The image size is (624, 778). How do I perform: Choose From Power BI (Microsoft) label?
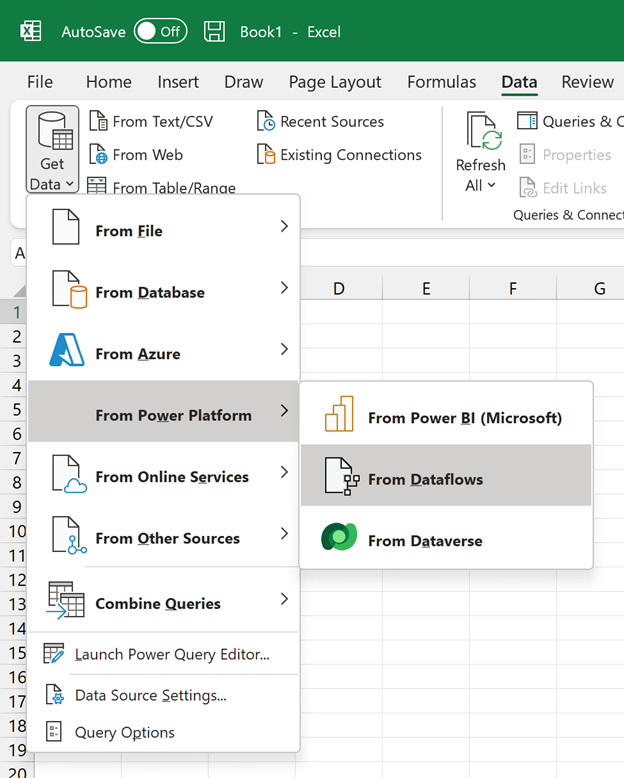click(x=465, y=418)
